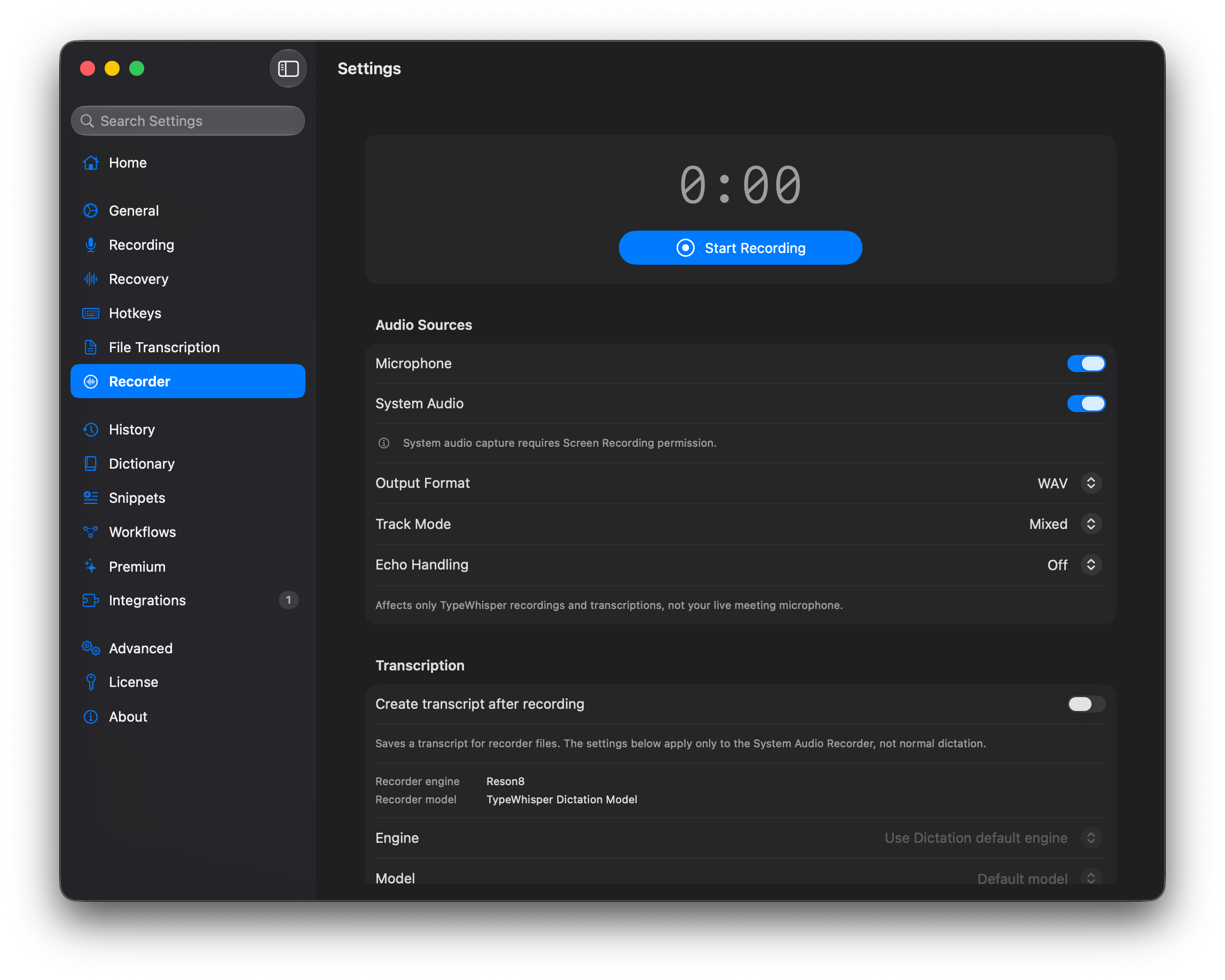Viewport: 1225px width, 980px height.
Task: Click the 0:00 recording timer display
Action: 740,185
